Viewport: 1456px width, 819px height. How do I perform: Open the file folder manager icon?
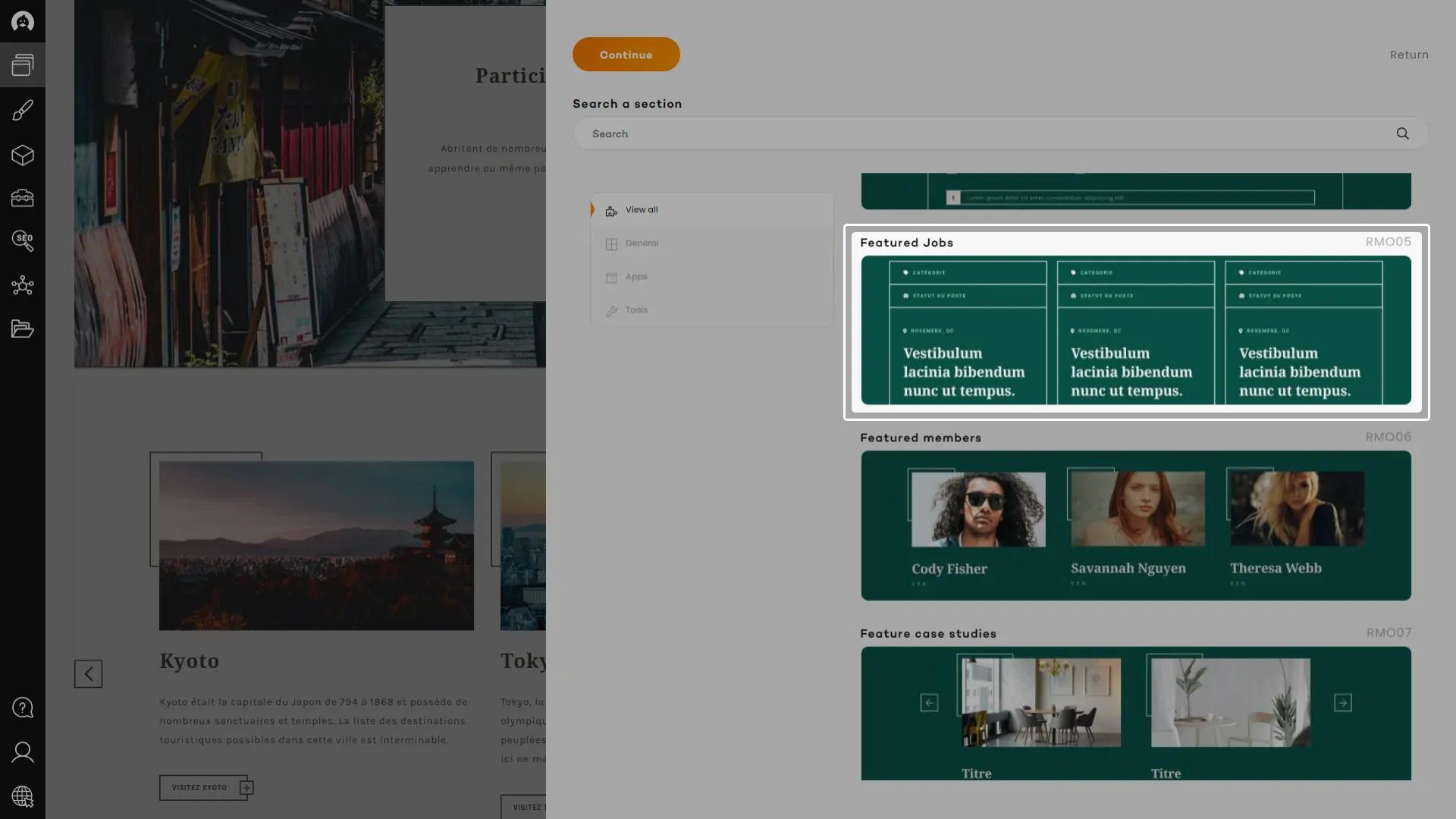click(x=23, y=329)
